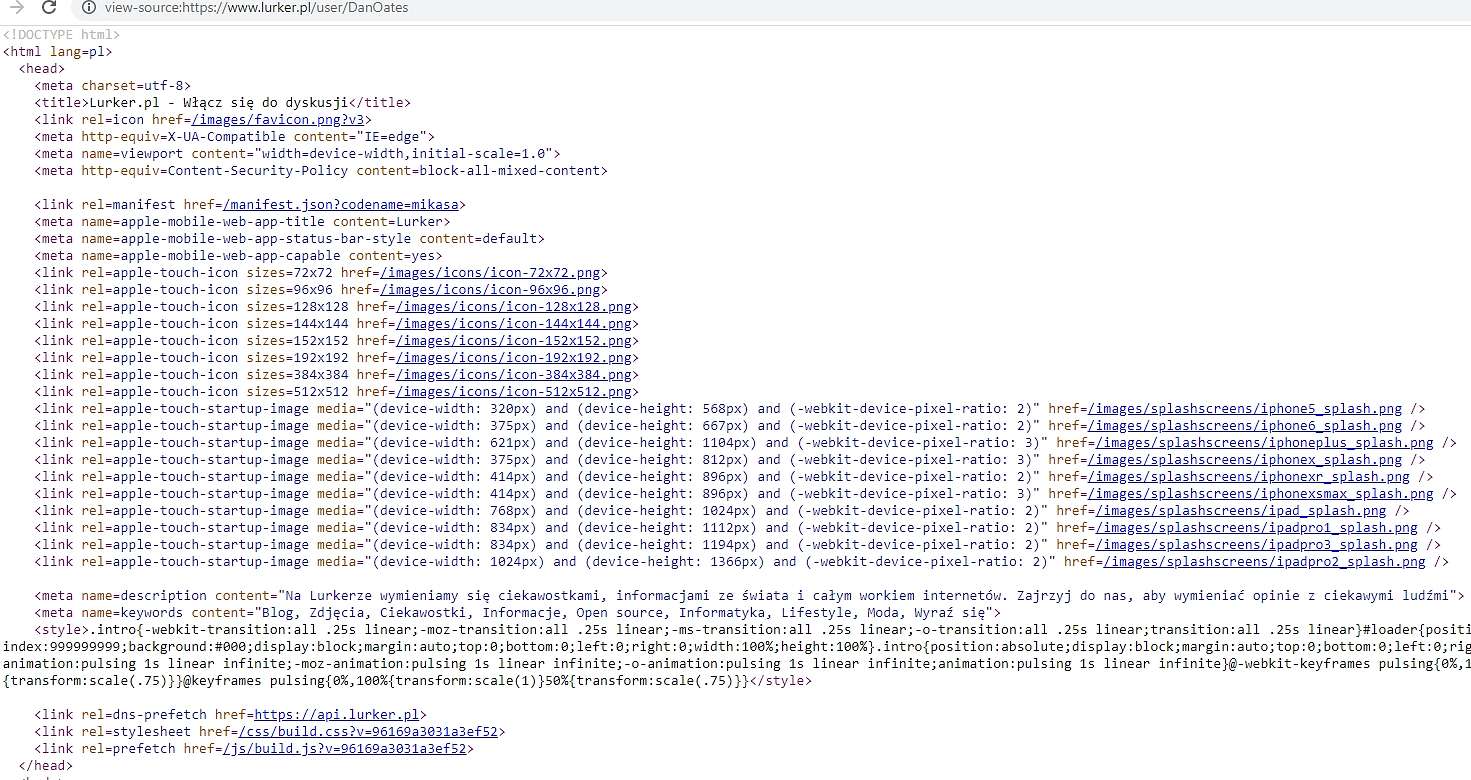Follow the ipadpro1_splash.png link
Image resolution: width=1471 pixels, height=780 pixels.
1257,527
